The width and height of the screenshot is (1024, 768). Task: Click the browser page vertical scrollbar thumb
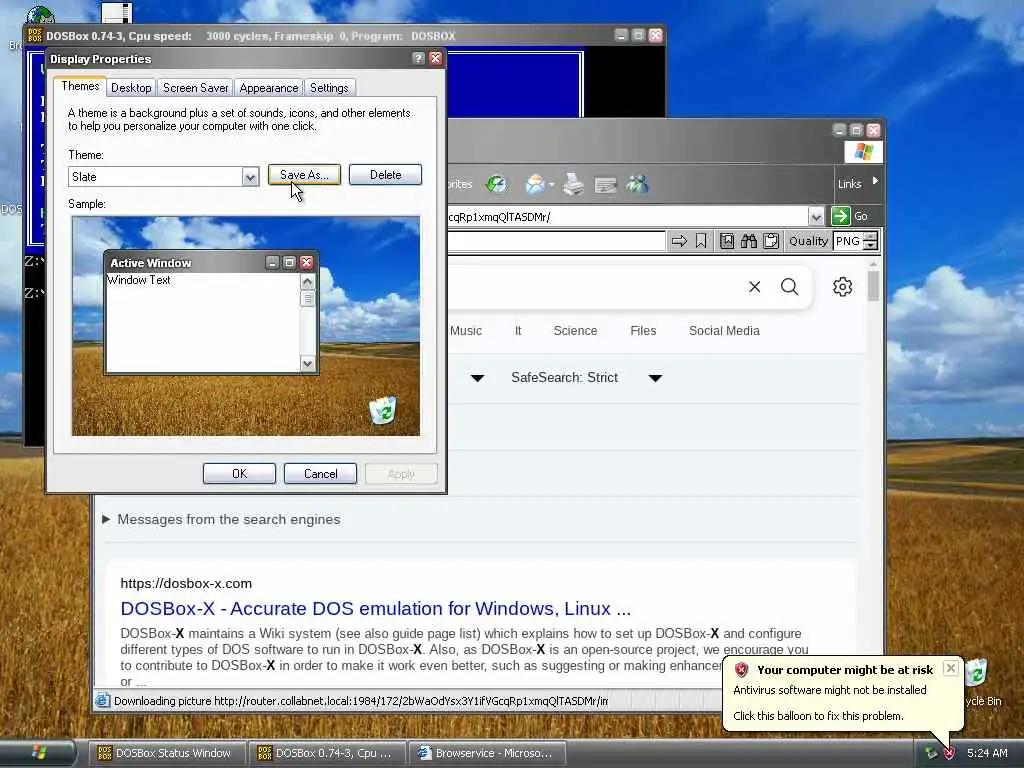click(874, 286)
